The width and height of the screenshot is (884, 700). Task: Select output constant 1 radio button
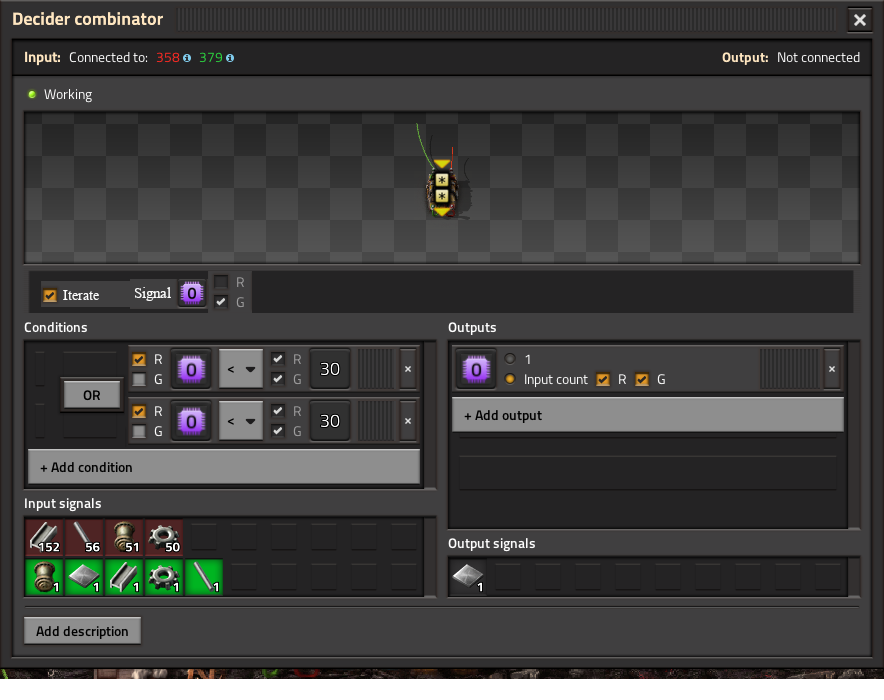click(x=510, y=358)
